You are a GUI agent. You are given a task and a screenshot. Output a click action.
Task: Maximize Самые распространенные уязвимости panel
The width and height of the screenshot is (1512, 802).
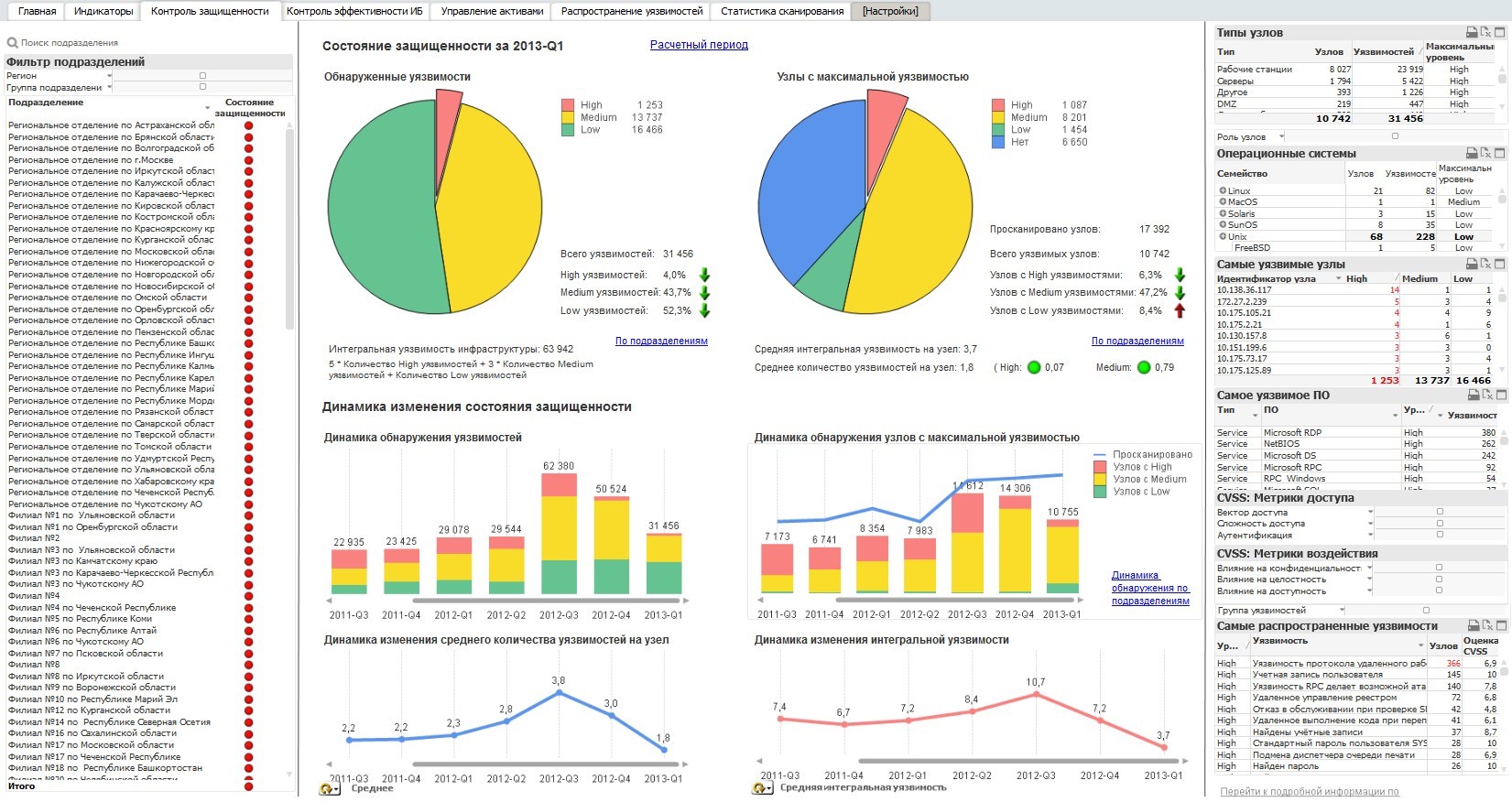[x=1500, y=625]
